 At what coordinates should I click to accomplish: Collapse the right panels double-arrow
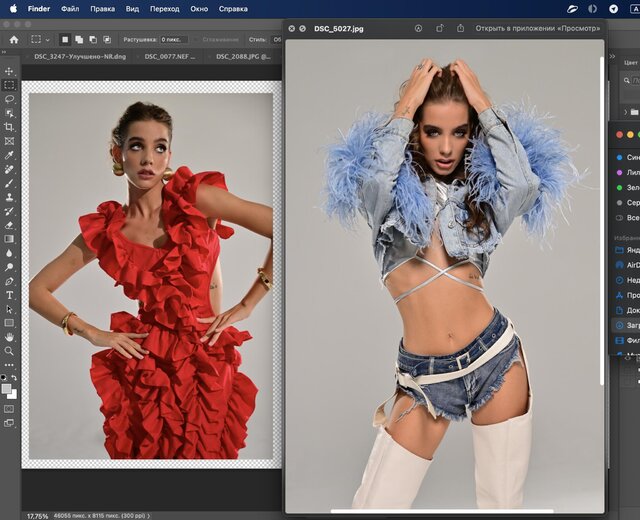[x=612, y=56]
